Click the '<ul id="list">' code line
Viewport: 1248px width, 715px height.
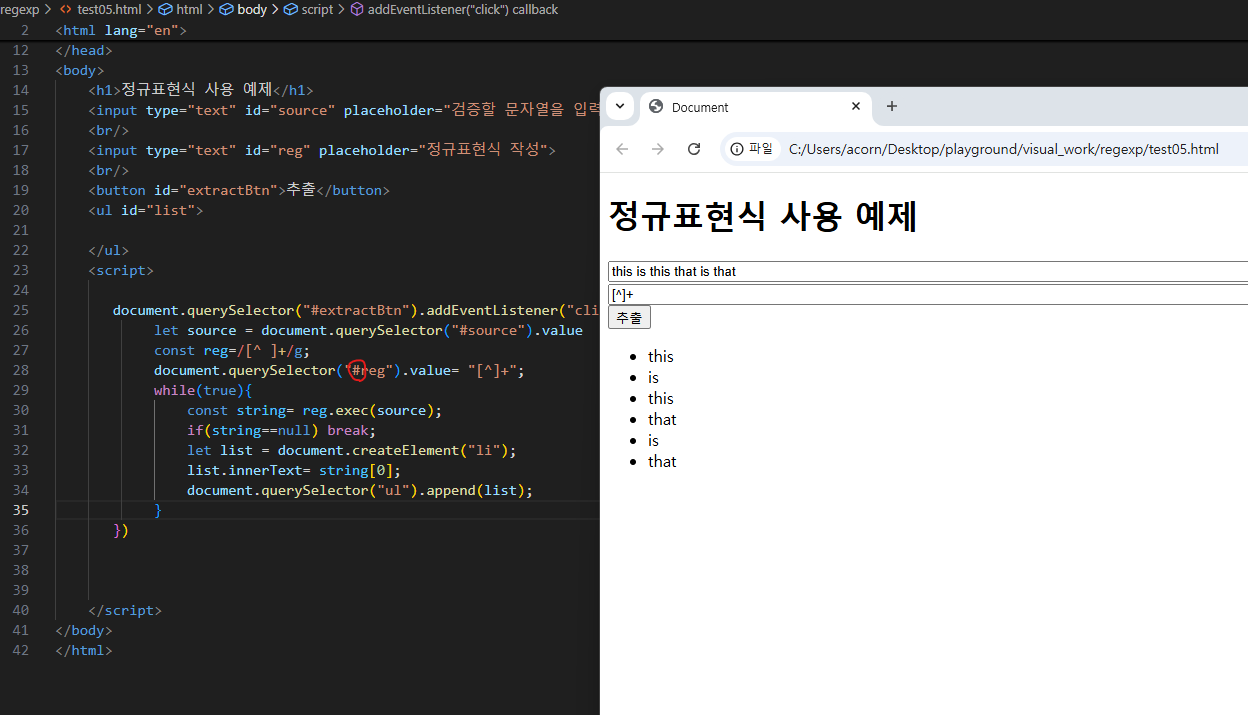[x=146, y=210]
